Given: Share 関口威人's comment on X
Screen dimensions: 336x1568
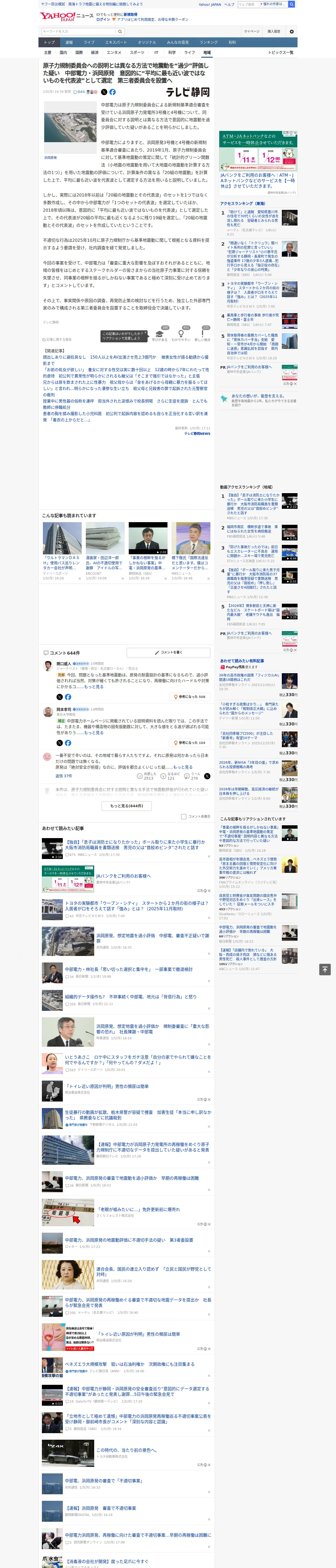Looking at the screenshot, I should [59, 696].
